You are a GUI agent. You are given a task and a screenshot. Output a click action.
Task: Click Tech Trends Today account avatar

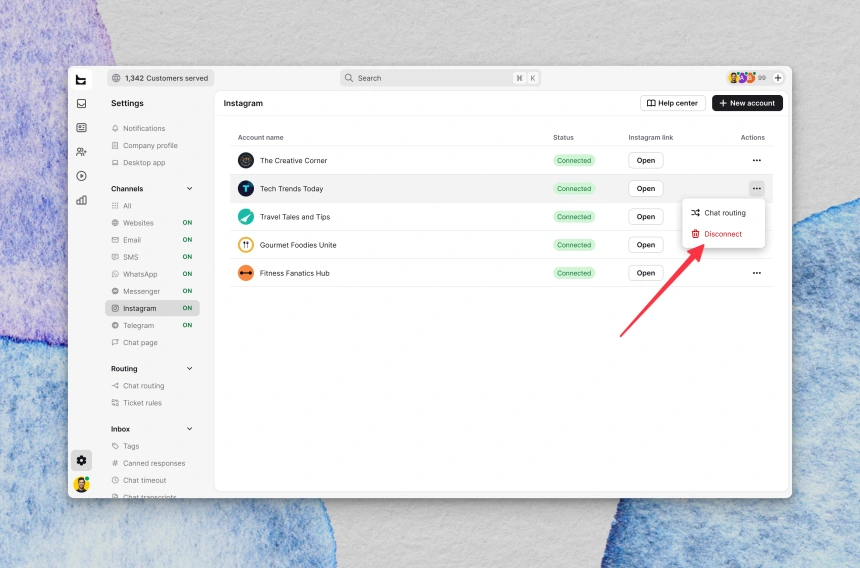coord(246,189)
